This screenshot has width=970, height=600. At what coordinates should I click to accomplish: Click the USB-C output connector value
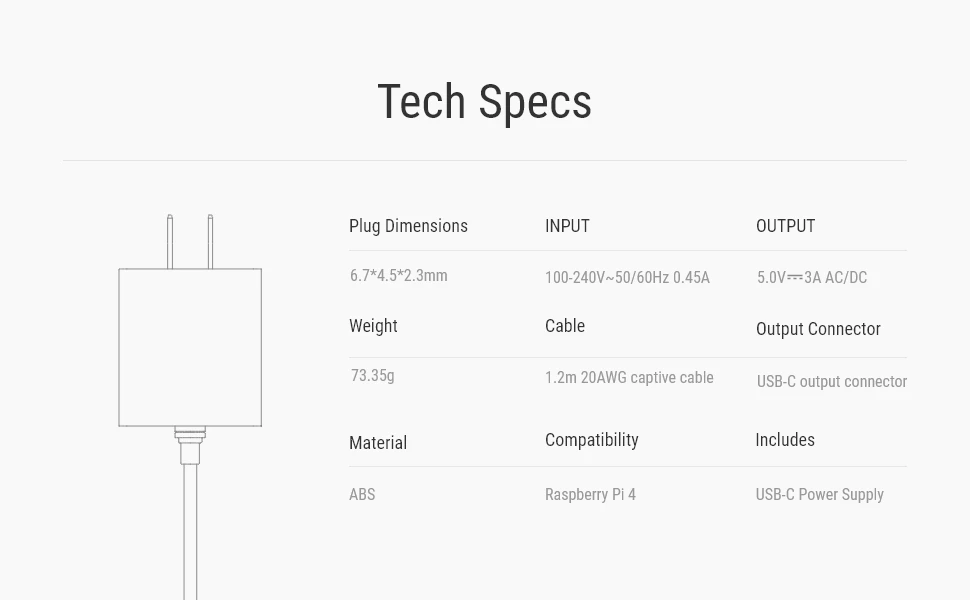tap(831, 382)
